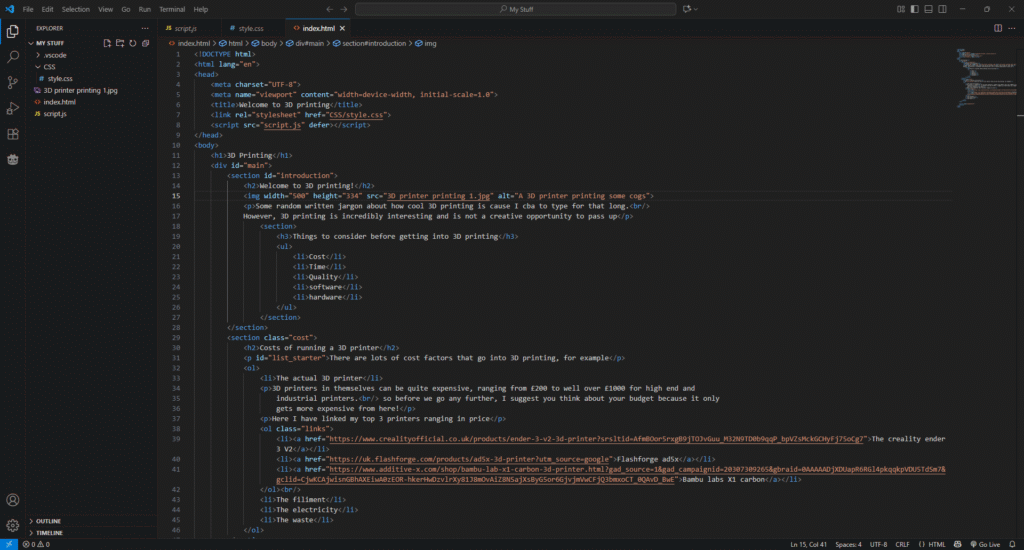This screenshot has width=1024, height=550.
Task: Collapse all folders in Explorer
Action: pyautogui.click(x=145, y=43)
